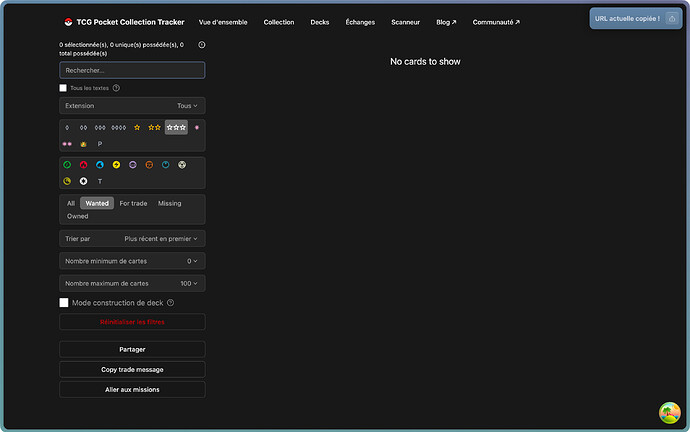The width and height of the screenshot is (690, 432).
Task: Click Réinitialiser les filtres button
Action: (132, 322)
